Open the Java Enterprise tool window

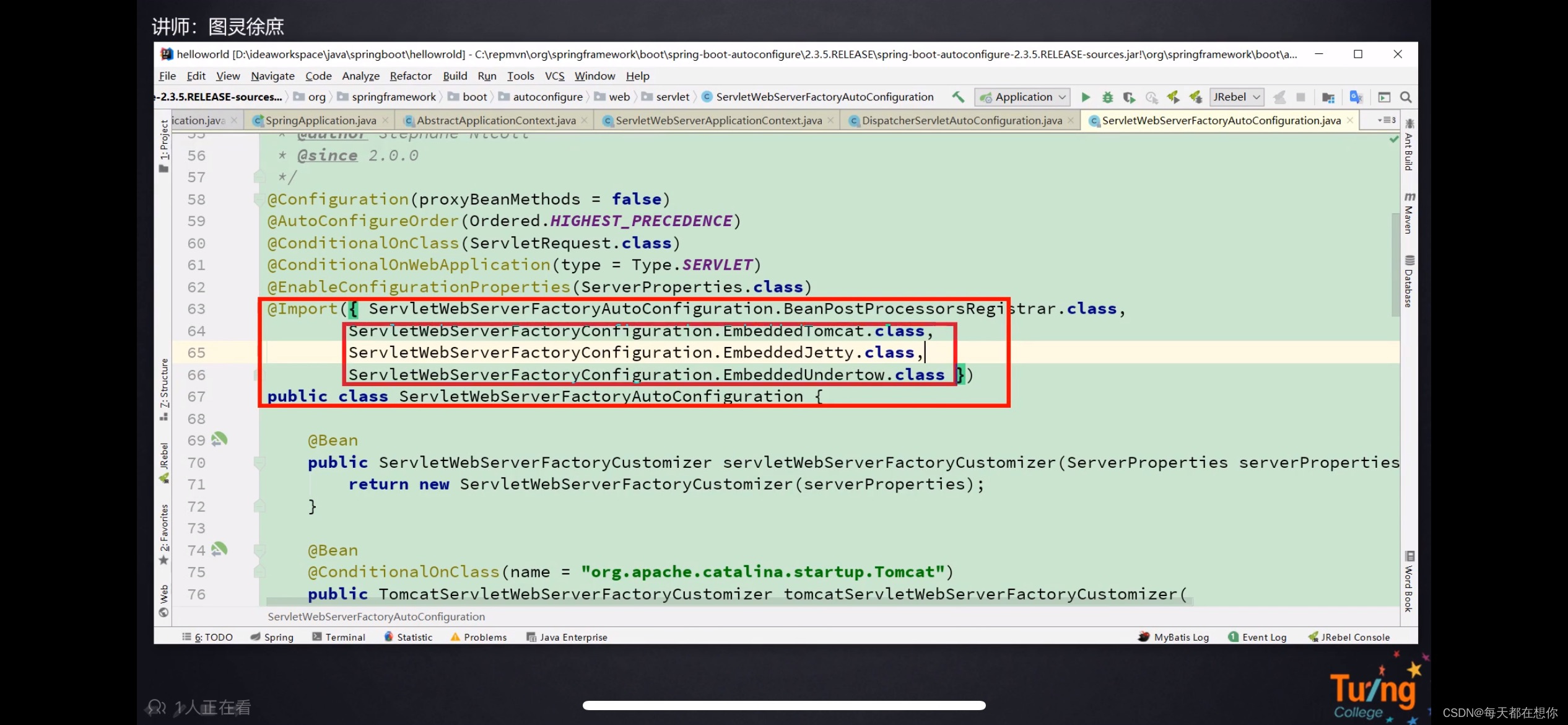pos(567,637)
